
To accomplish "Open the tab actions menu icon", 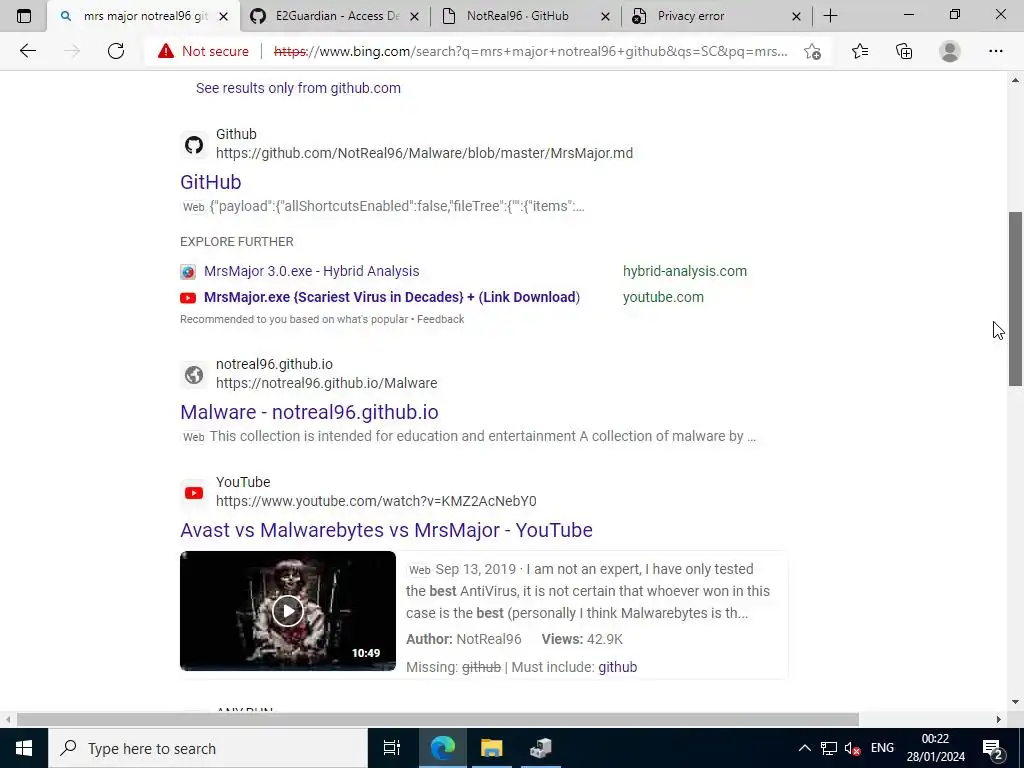I will coord(24,16).
